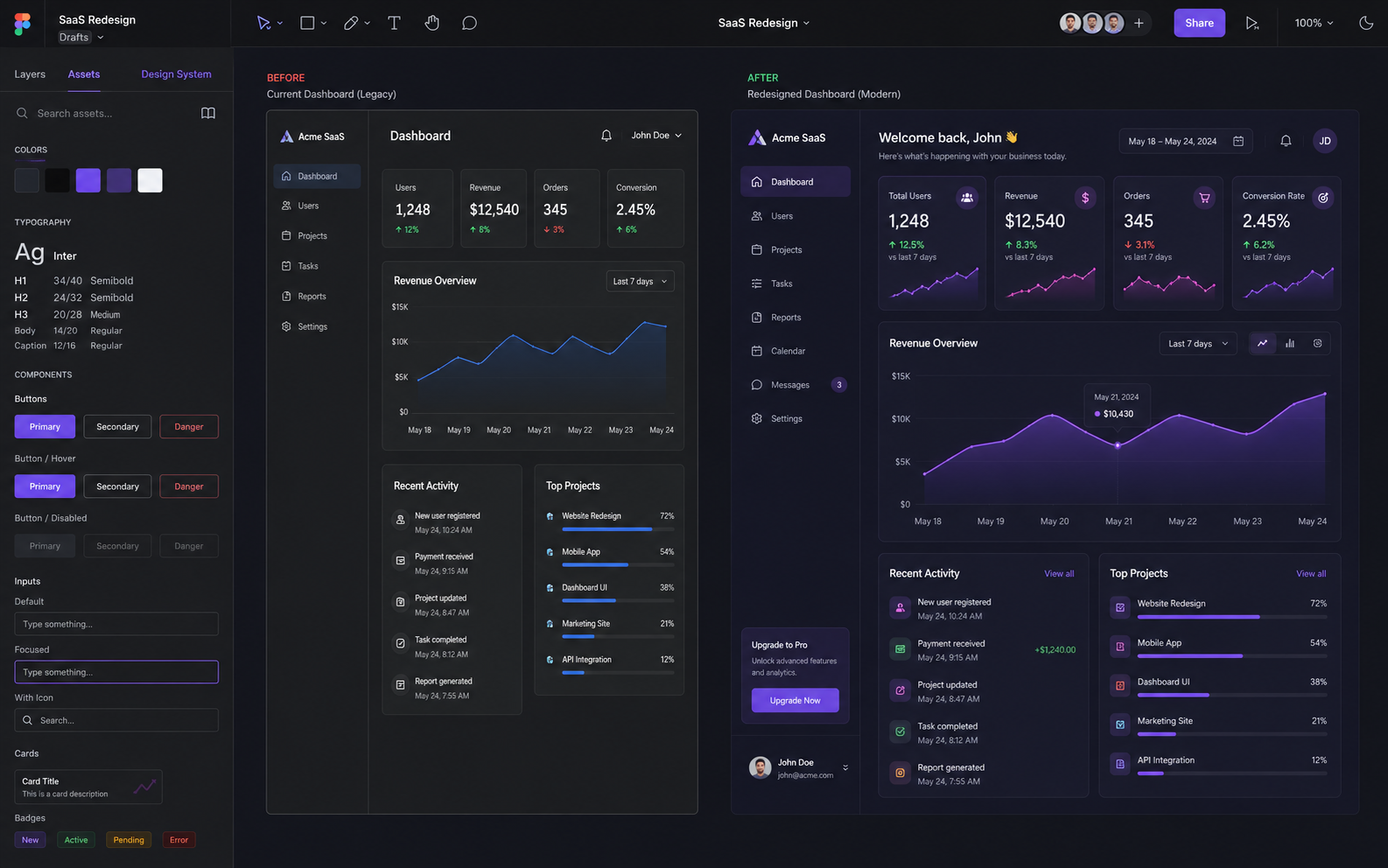Click Report generated icon in redesign

900,773
